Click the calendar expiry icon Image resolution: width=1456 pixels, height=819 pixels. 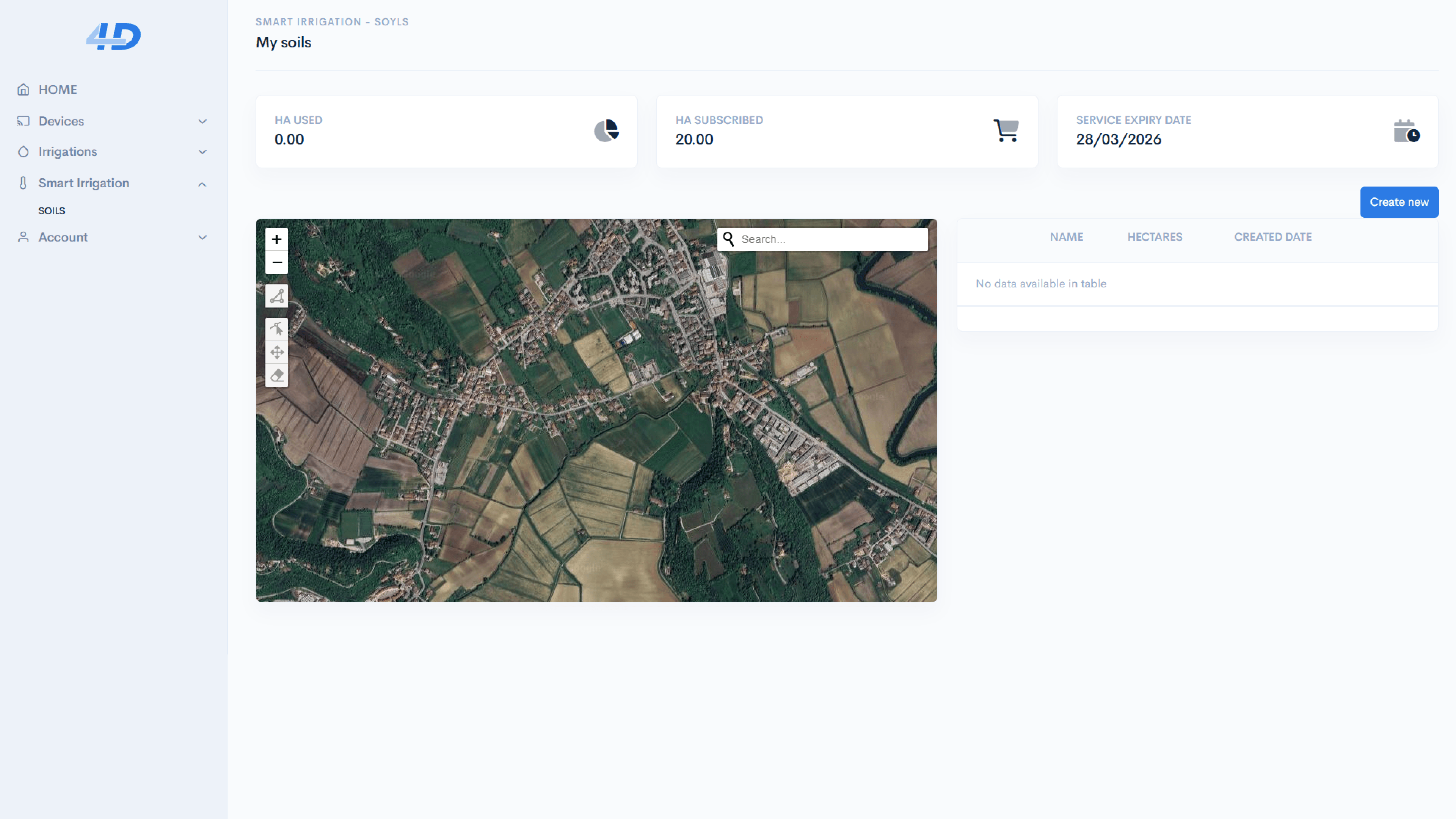click(1406, 131)
